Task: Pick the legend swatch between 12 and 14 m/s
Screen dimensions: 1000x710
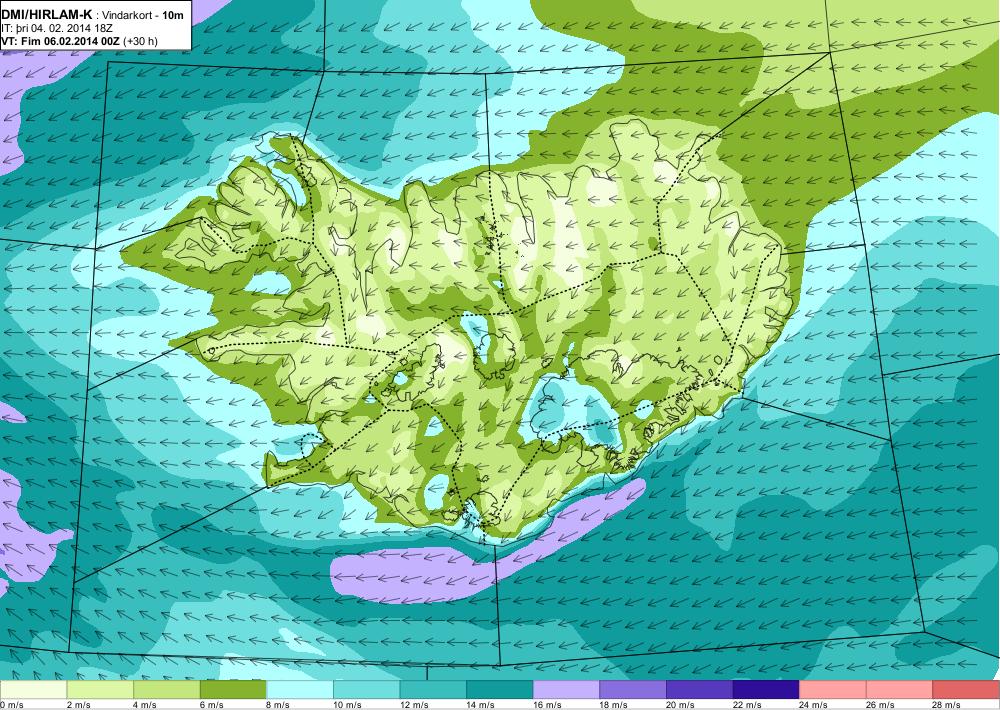Action: [433, 690]
